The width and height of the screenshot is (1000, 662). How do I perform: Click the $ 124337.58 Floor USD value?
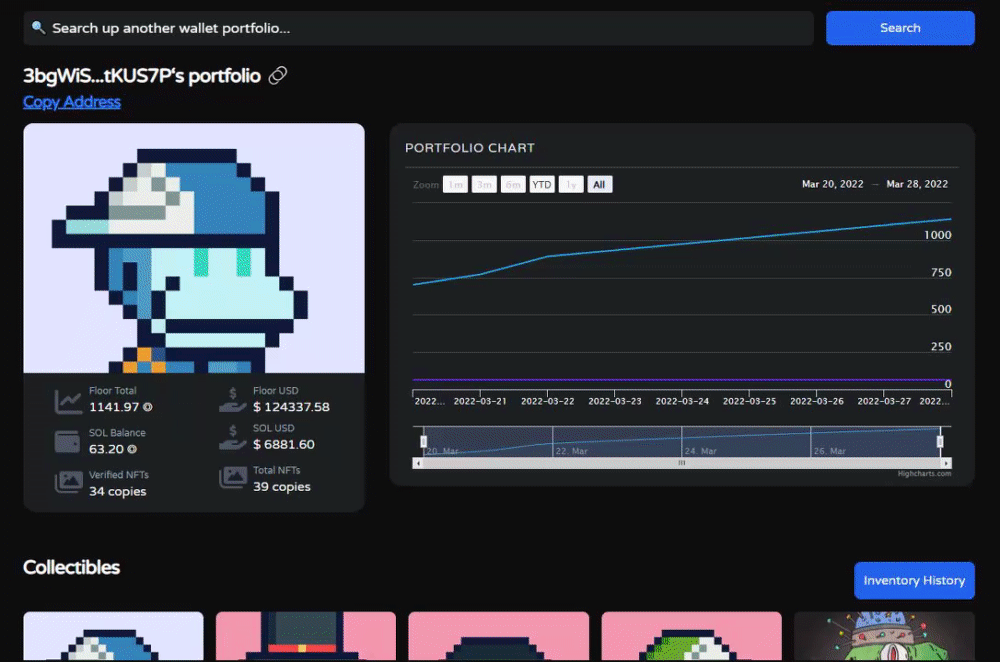pos(291,407)
